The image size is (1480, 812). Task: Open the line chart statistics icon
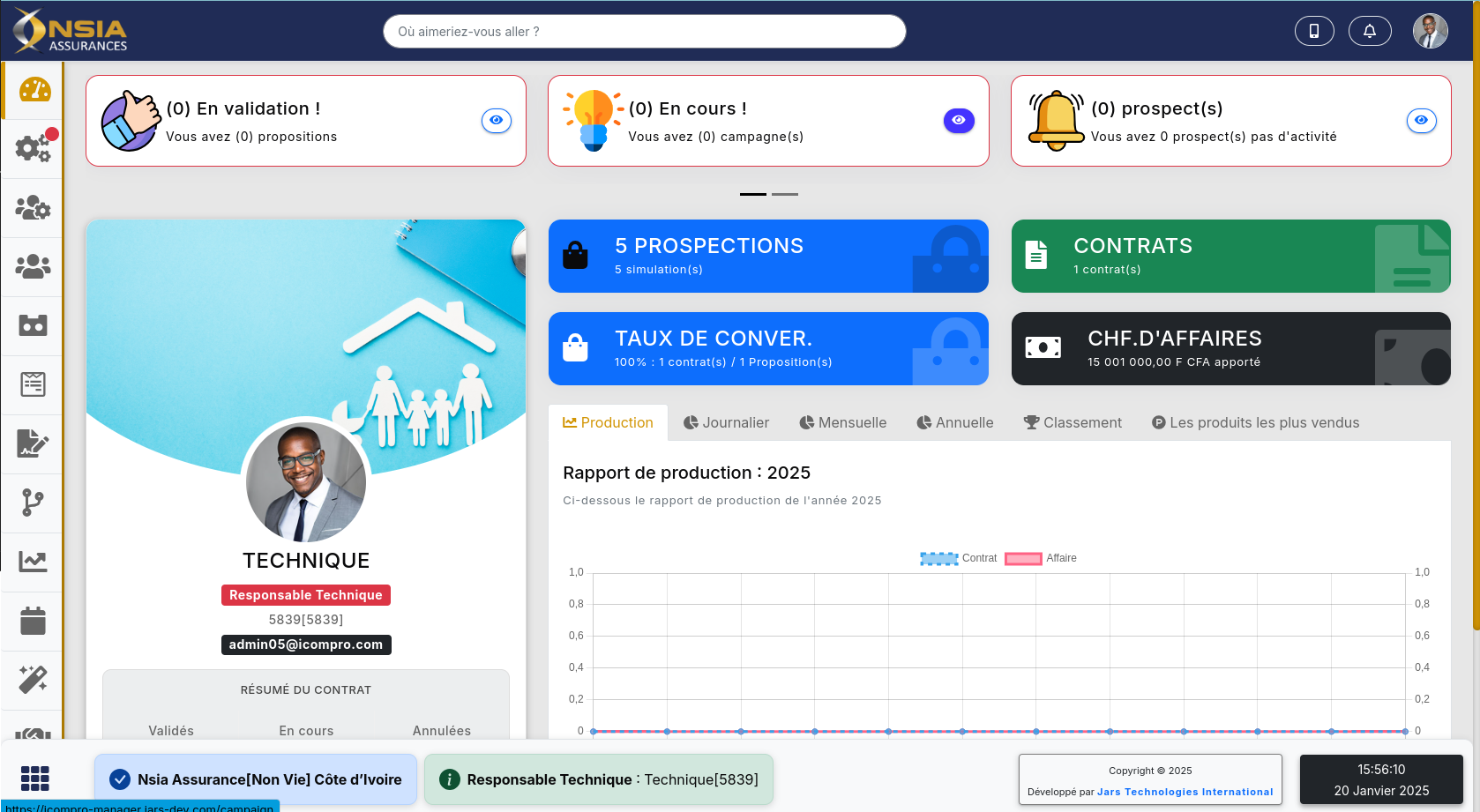click(x=33, y=561)
